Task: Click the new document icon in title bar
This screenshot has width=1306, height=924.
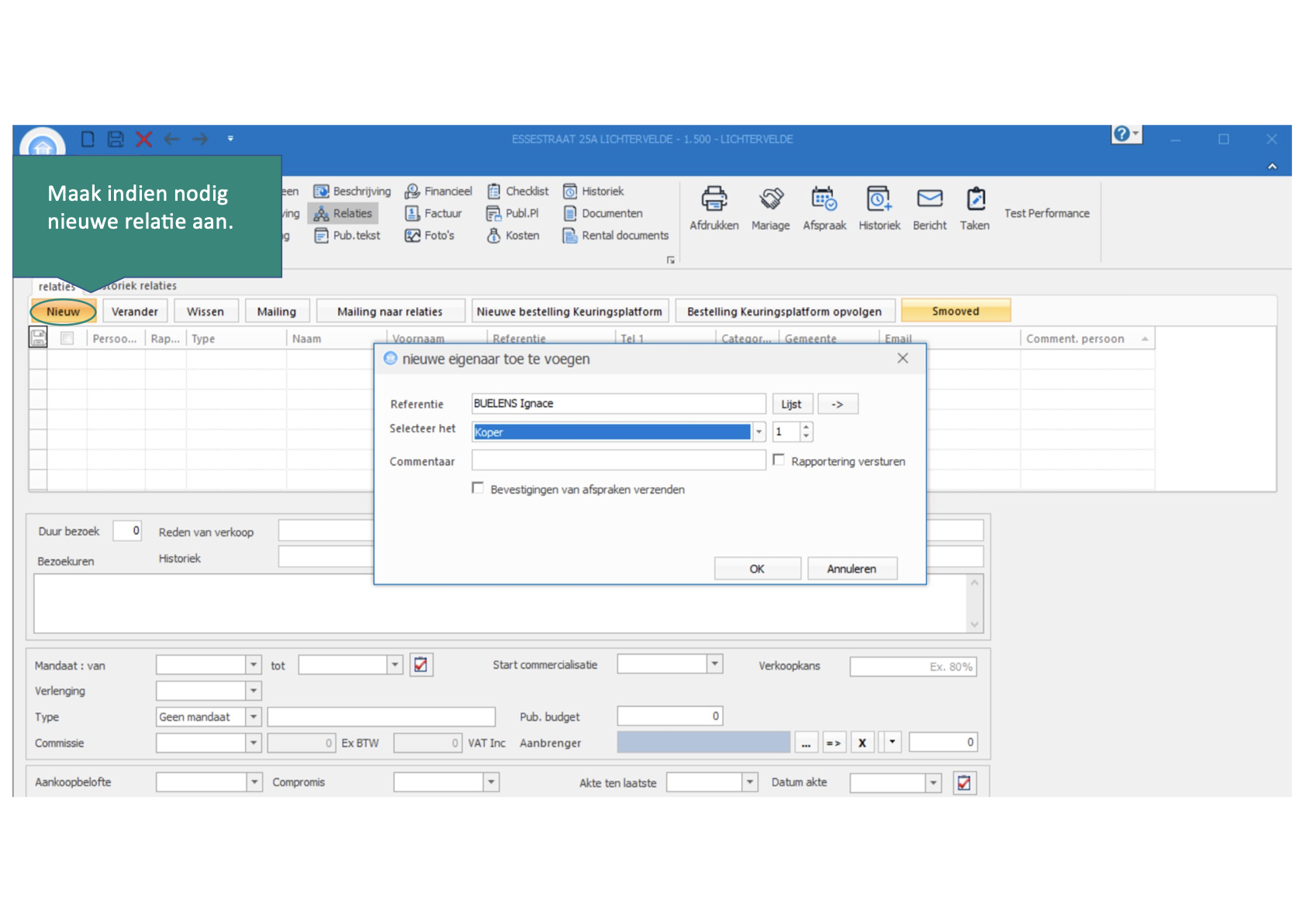Action: pos(88,139)
